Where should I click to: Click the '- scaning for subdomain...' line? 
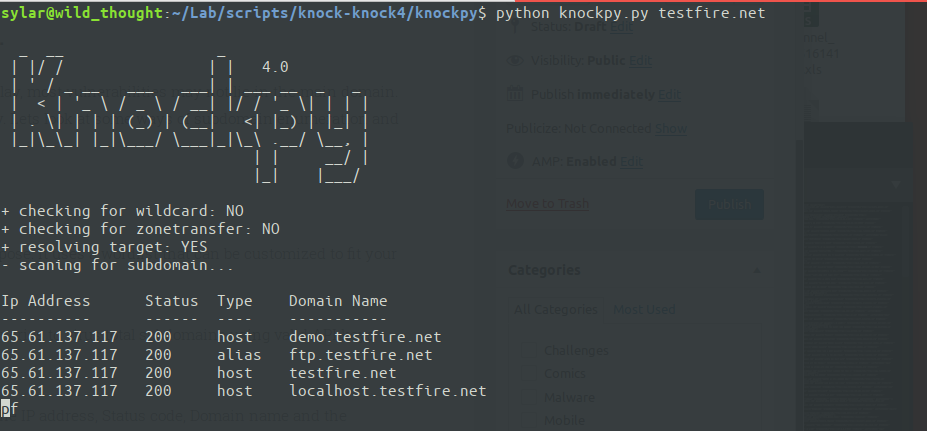click(118, 265)
